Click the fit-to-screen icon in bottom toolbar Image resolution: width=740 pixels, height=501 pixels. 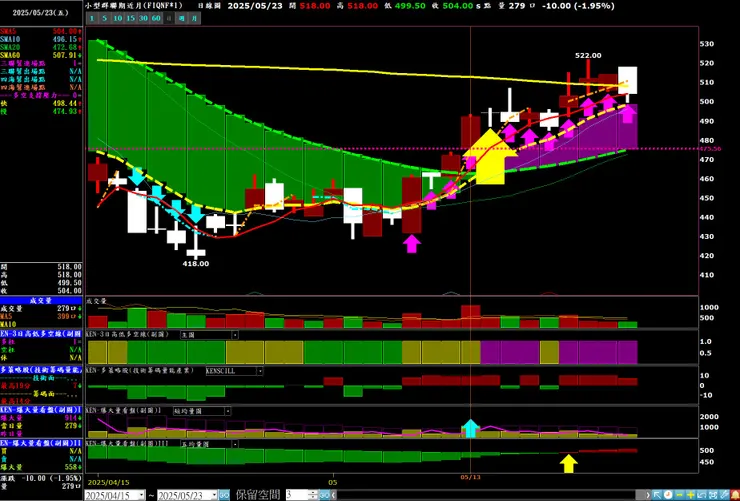(x=713, y=495)
